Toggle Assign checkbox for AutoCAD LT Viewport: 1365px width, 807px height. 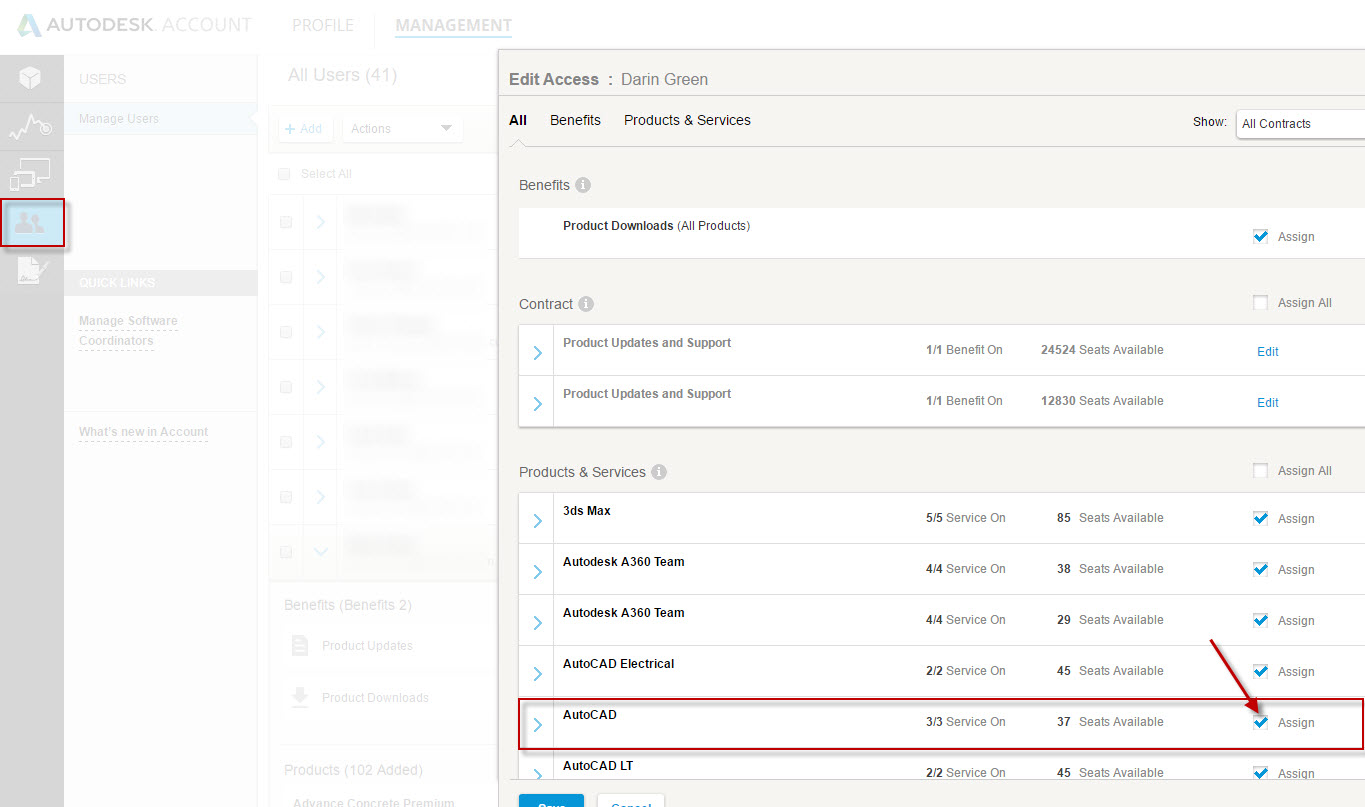tap(1260, 773)
